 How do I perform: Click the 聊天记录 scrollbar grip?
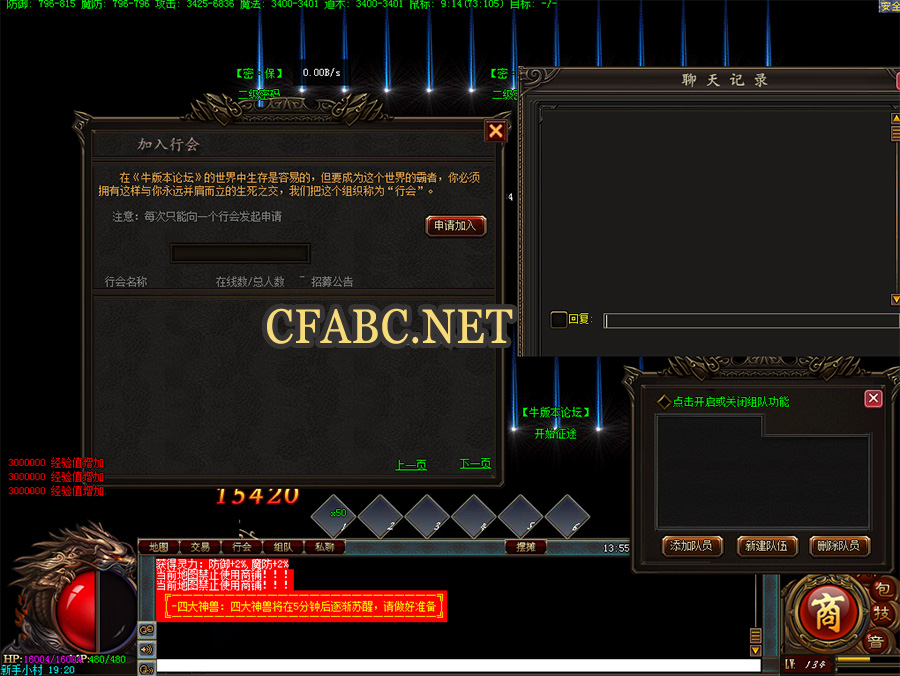pyautogui.click(x=895, y=133)
